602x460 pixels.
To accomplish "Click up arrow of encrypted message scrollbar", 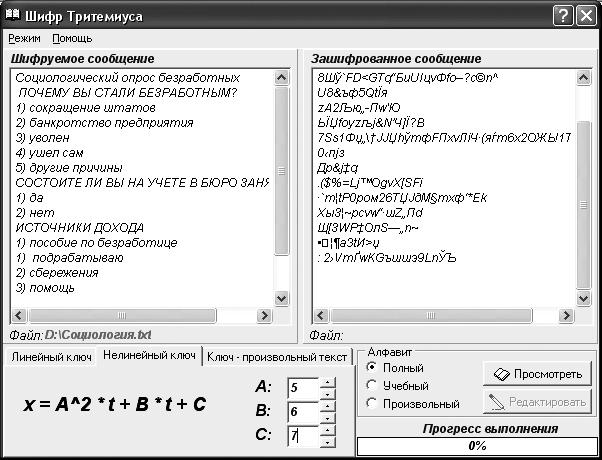I will pyautogui.click(x=584, y=78).
